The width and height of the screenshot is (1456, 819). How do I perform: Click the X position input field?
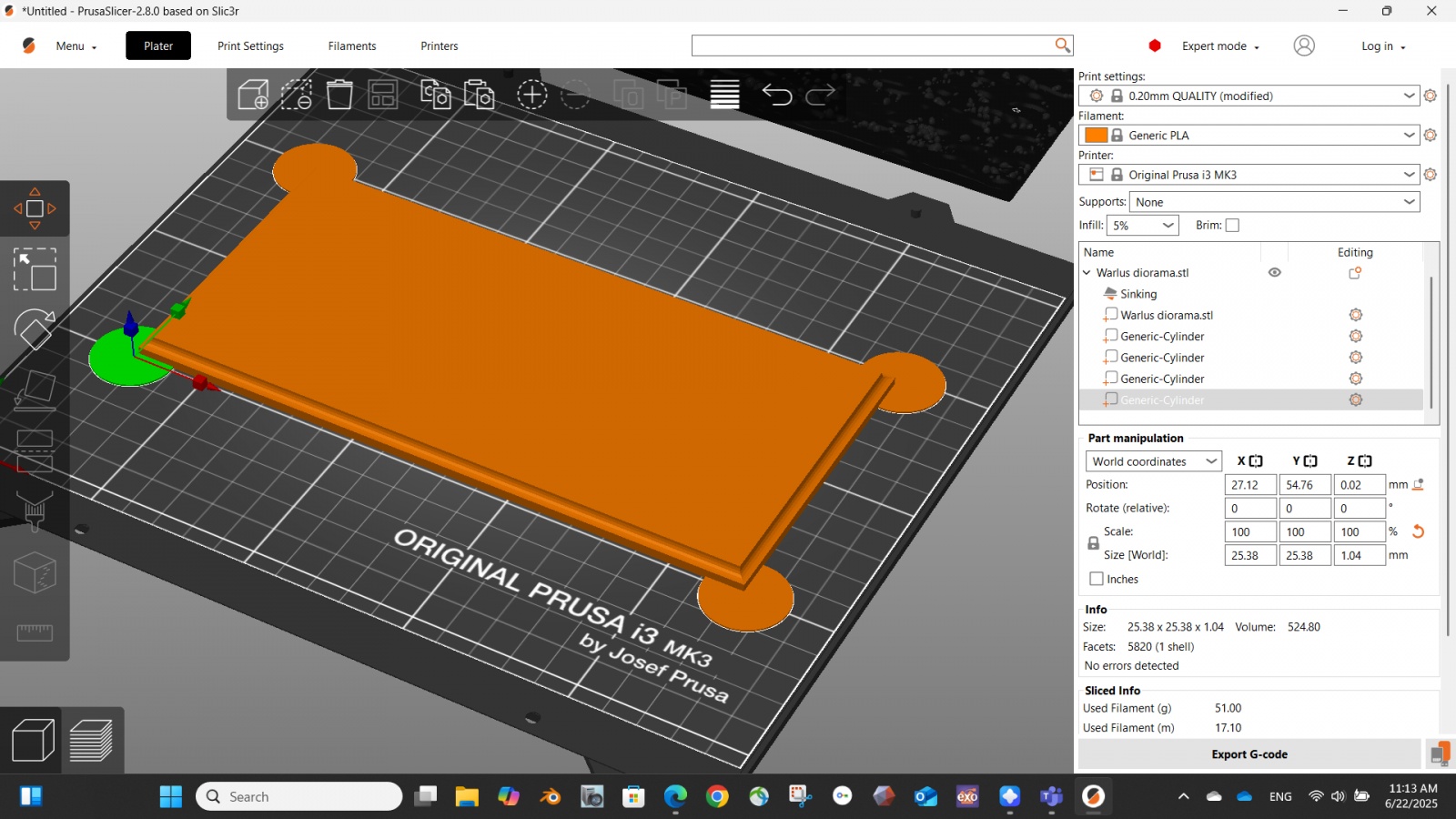pos(1249,485)
